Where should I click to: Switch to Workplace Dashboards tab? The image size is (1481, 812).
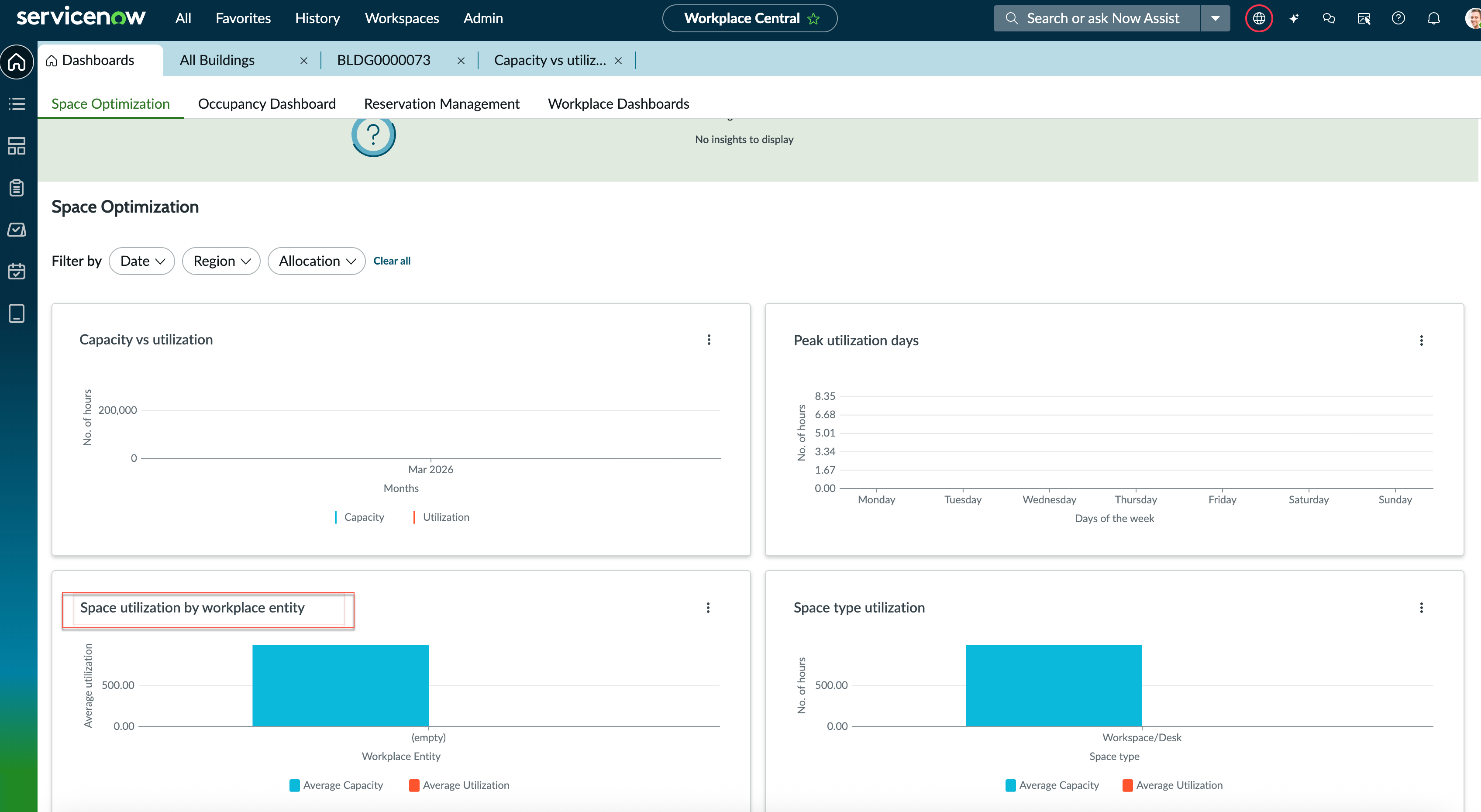tap(618, 104)
